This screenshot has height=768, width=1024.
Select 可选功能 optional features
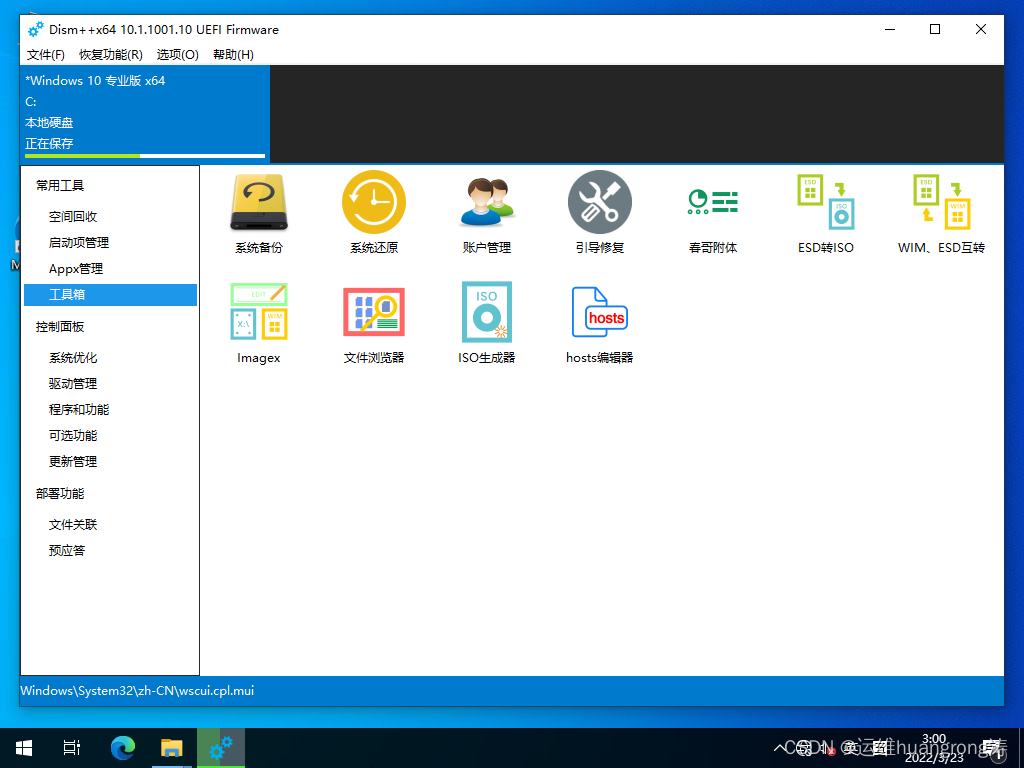pos(72,436)
